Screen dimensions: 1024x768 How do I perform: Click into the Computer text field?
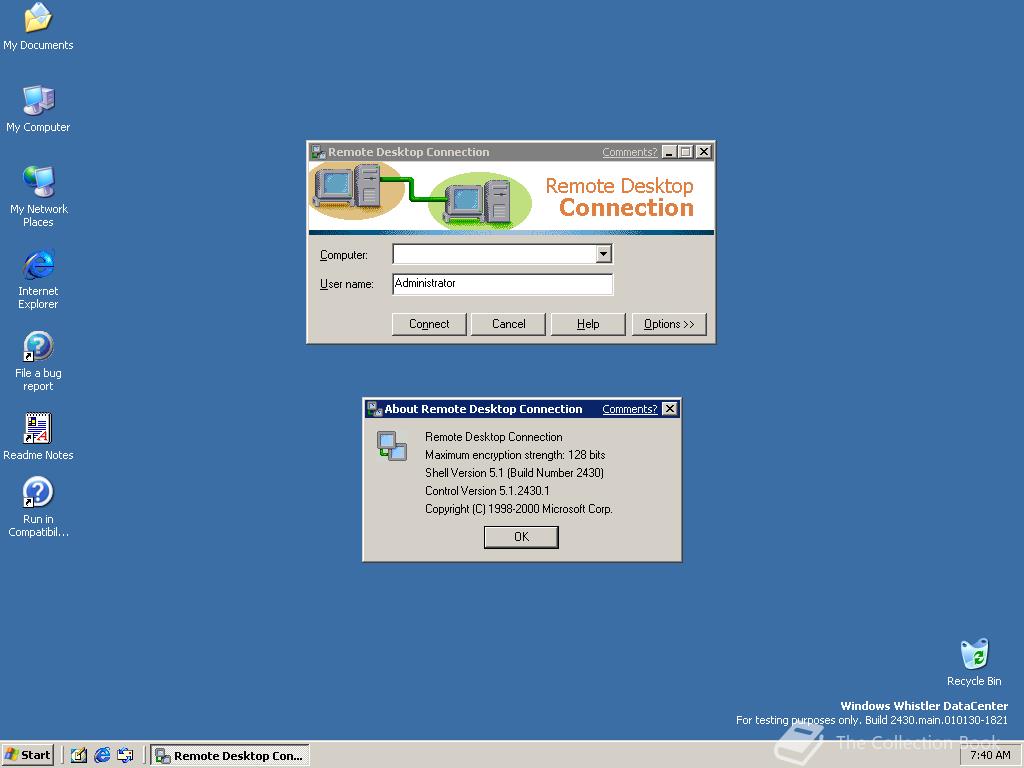[494, 253]
